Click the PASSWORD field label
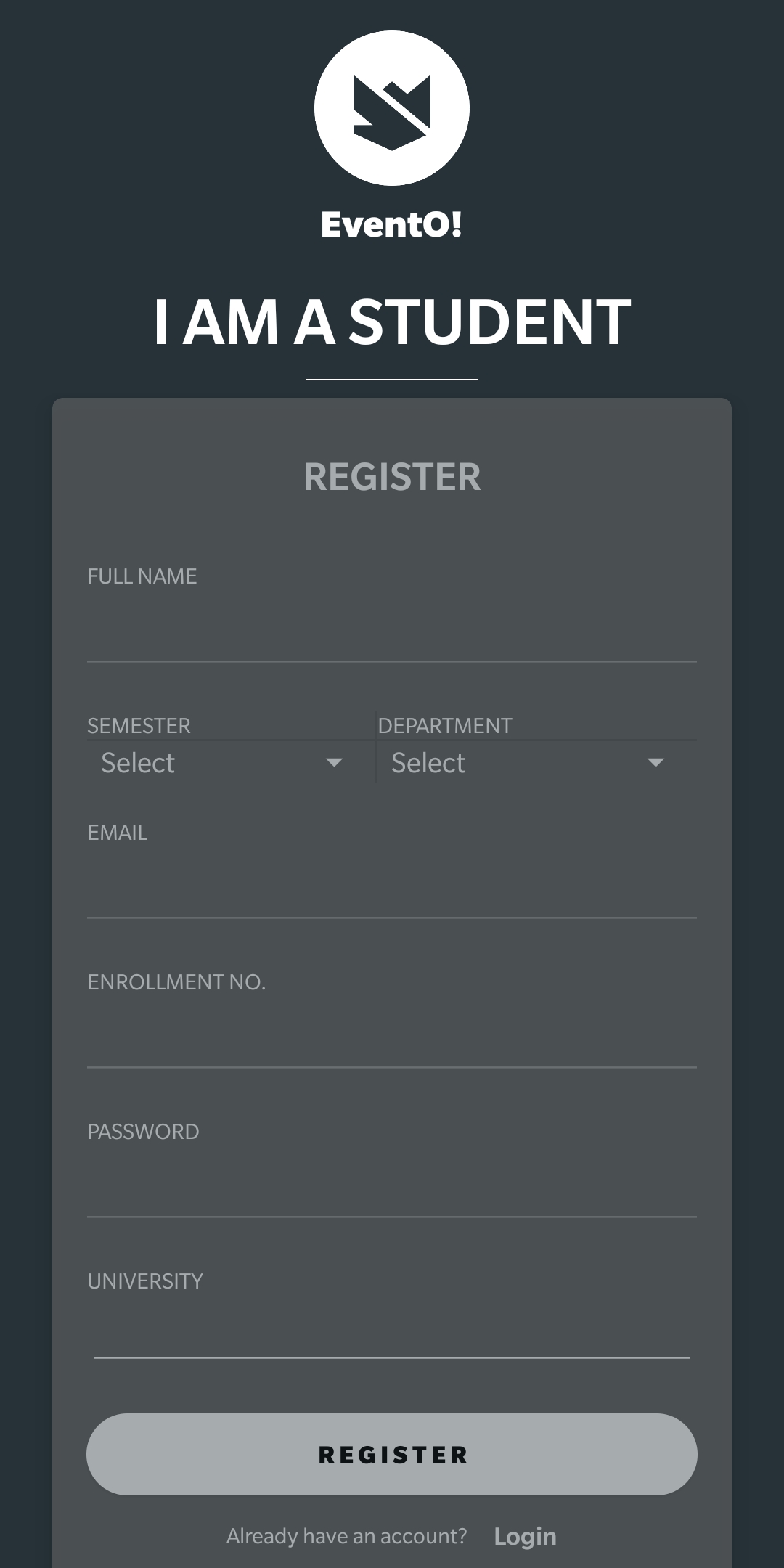 tap(143, 1132)
